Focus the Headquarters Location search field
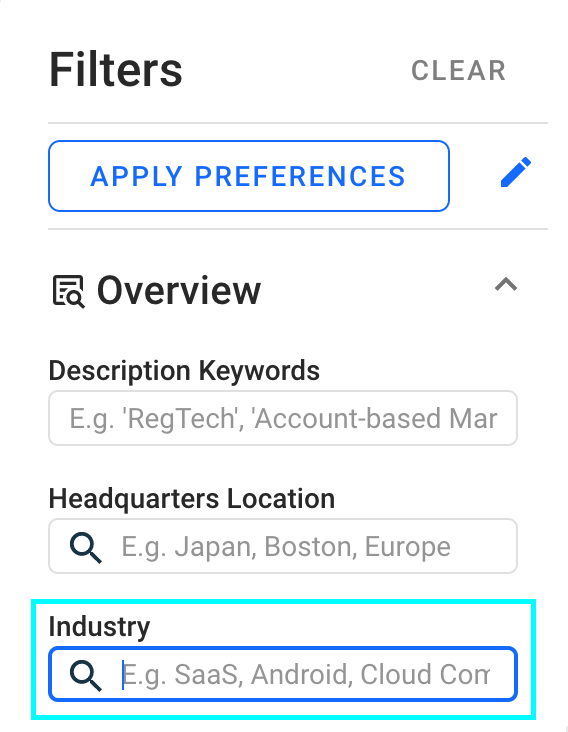 tap(283, 546)
